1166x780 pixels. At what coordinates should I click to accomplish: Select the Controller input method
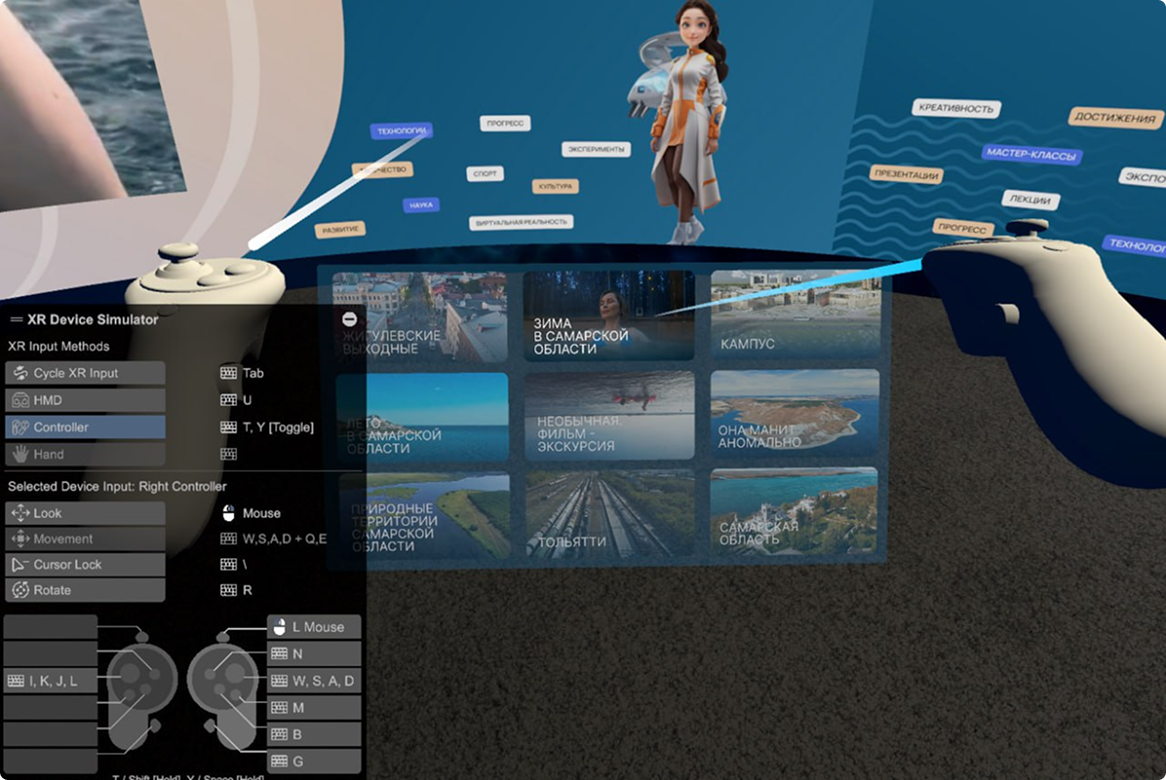(85, 427)
